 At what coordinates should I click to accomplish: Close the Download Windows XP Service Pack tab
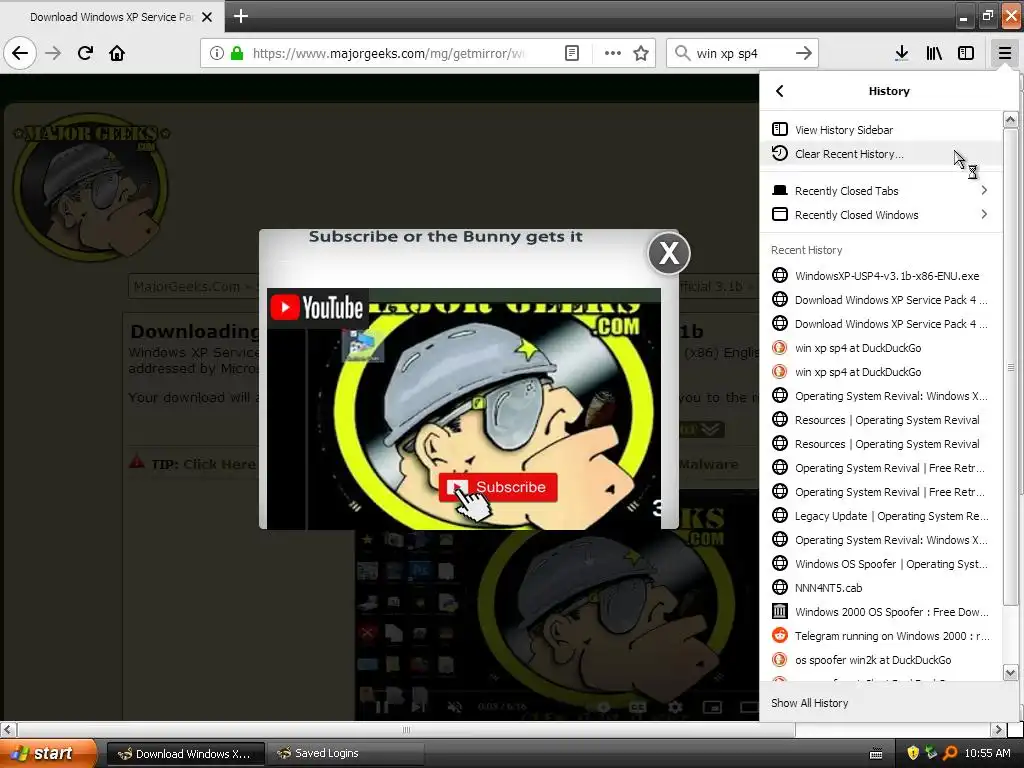click(x=207, y=17)
